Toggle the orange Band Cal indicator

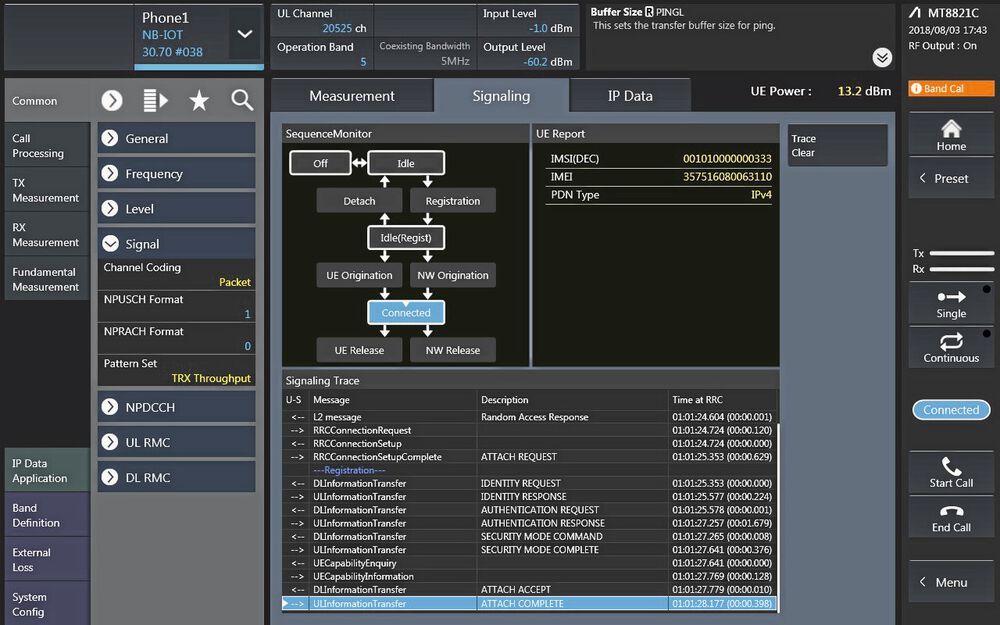tap(951, 89)
